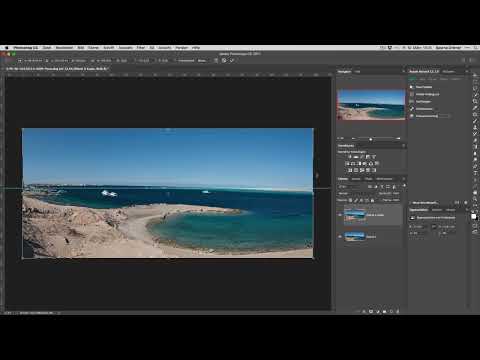Select the bottom layer thumbnail
480x360 pixels.
tap(355, 237)
